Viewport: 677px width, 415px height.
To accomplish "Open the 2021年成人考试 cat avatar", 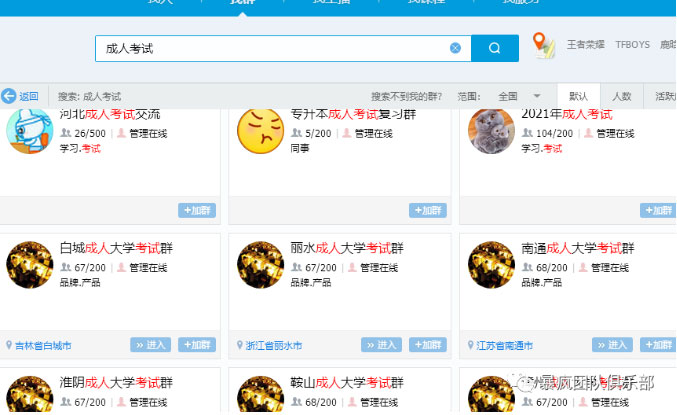I will (491, 131).
